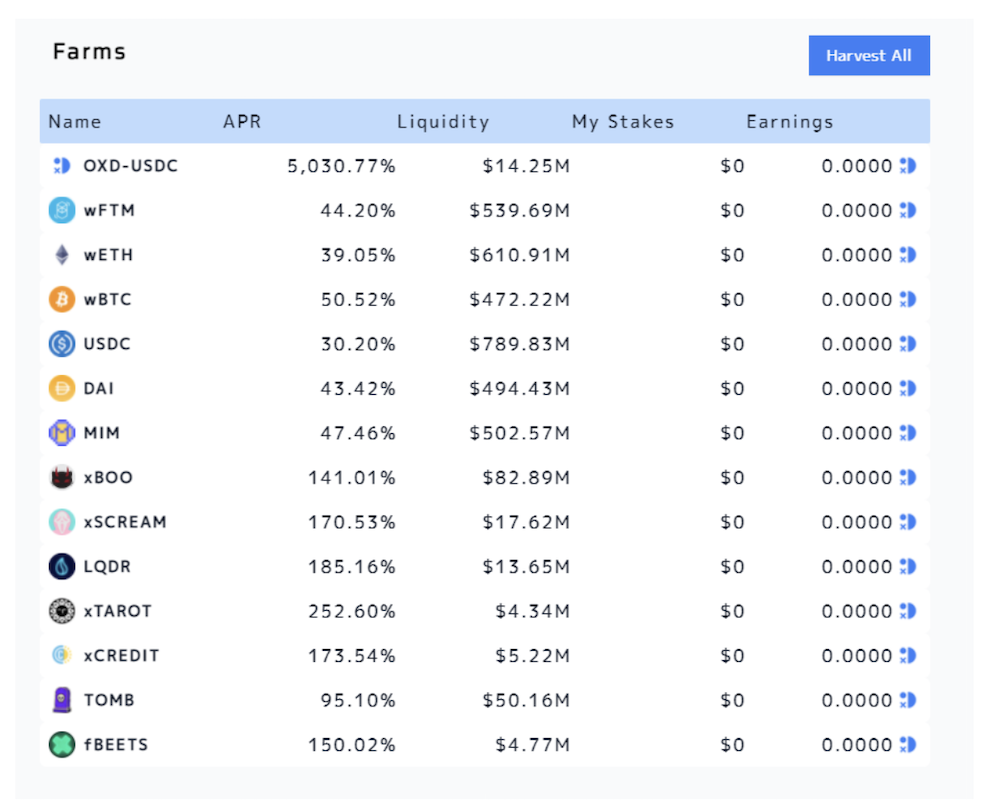Viewport: 1000px width, 811px height.
Task: Click the Harvest All button
Action: coord(869,55)
